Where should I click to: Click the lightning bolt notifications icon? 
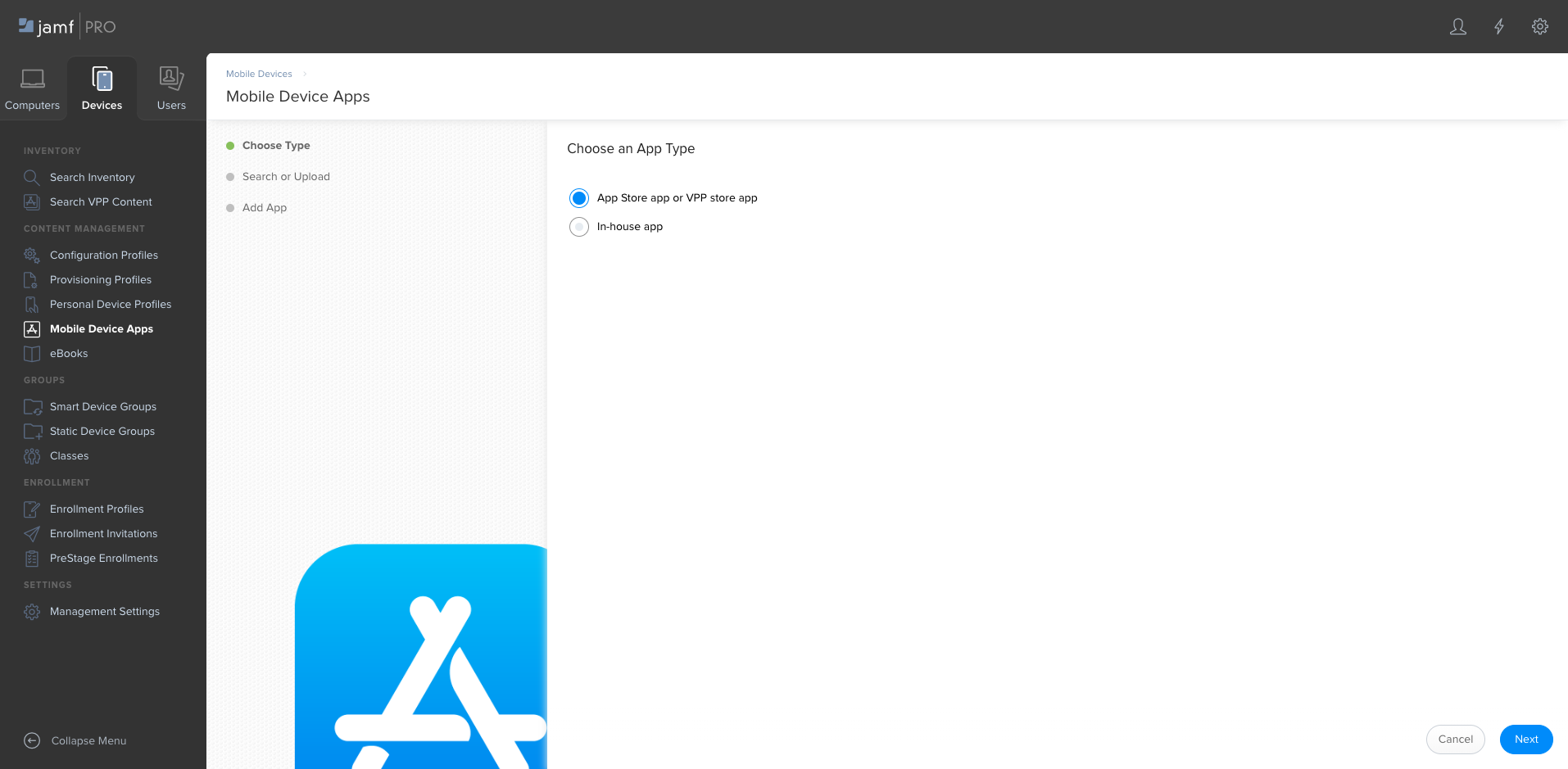pos(1499,27)
